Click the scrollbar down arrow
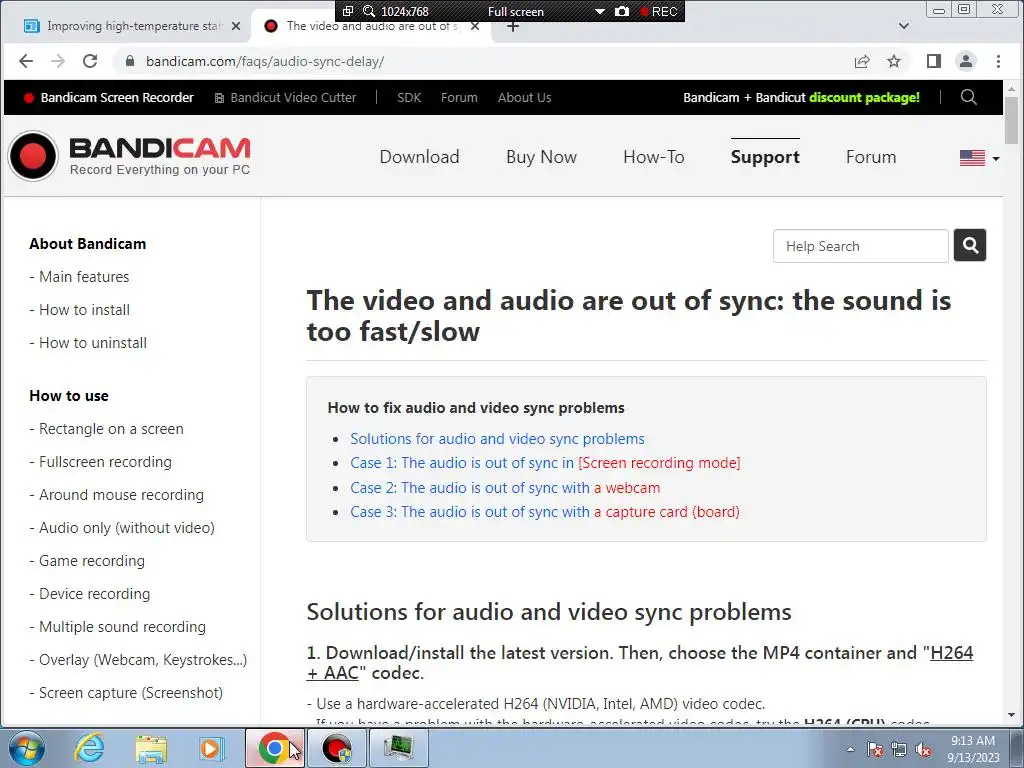Viewport: 1024px width, 768px height. [1011, 715]
